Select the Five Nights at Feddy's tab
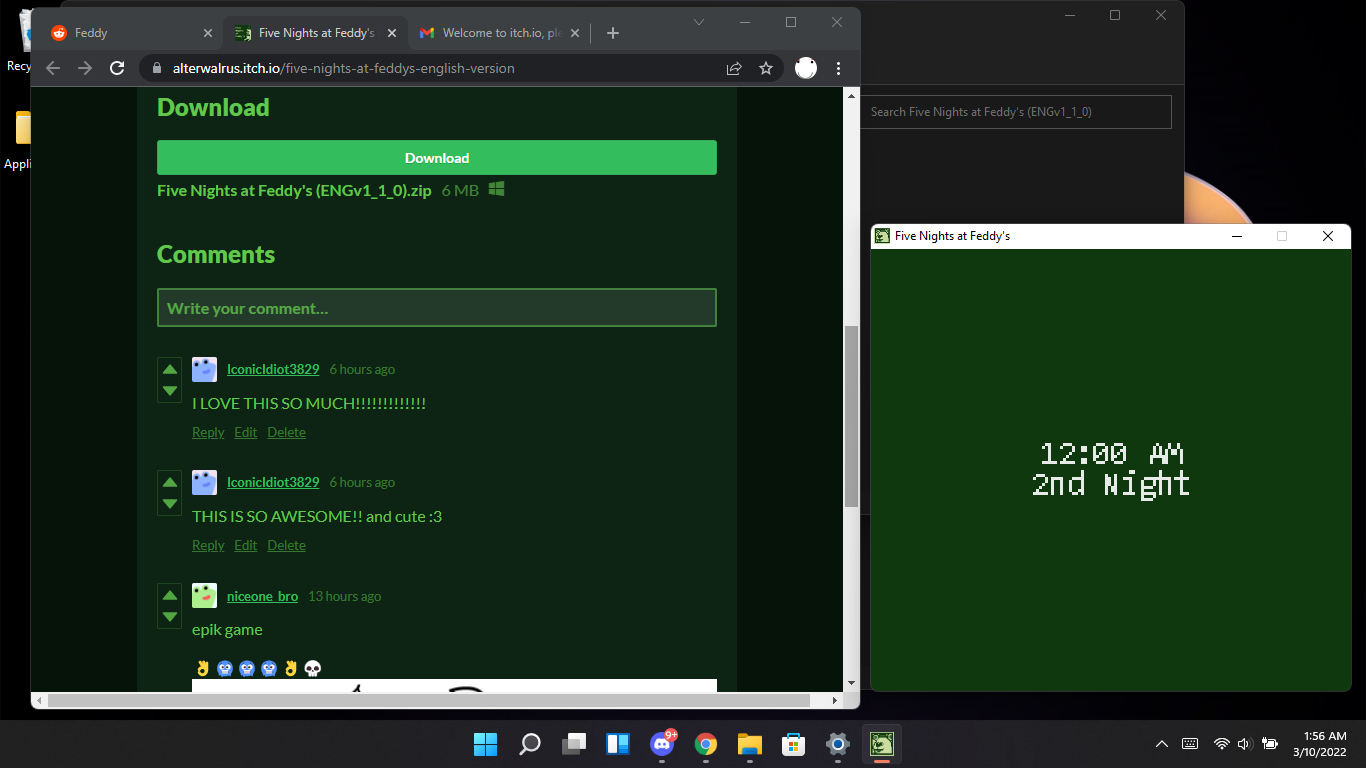This screenshot has width=1366, height=768. point(315,33)
